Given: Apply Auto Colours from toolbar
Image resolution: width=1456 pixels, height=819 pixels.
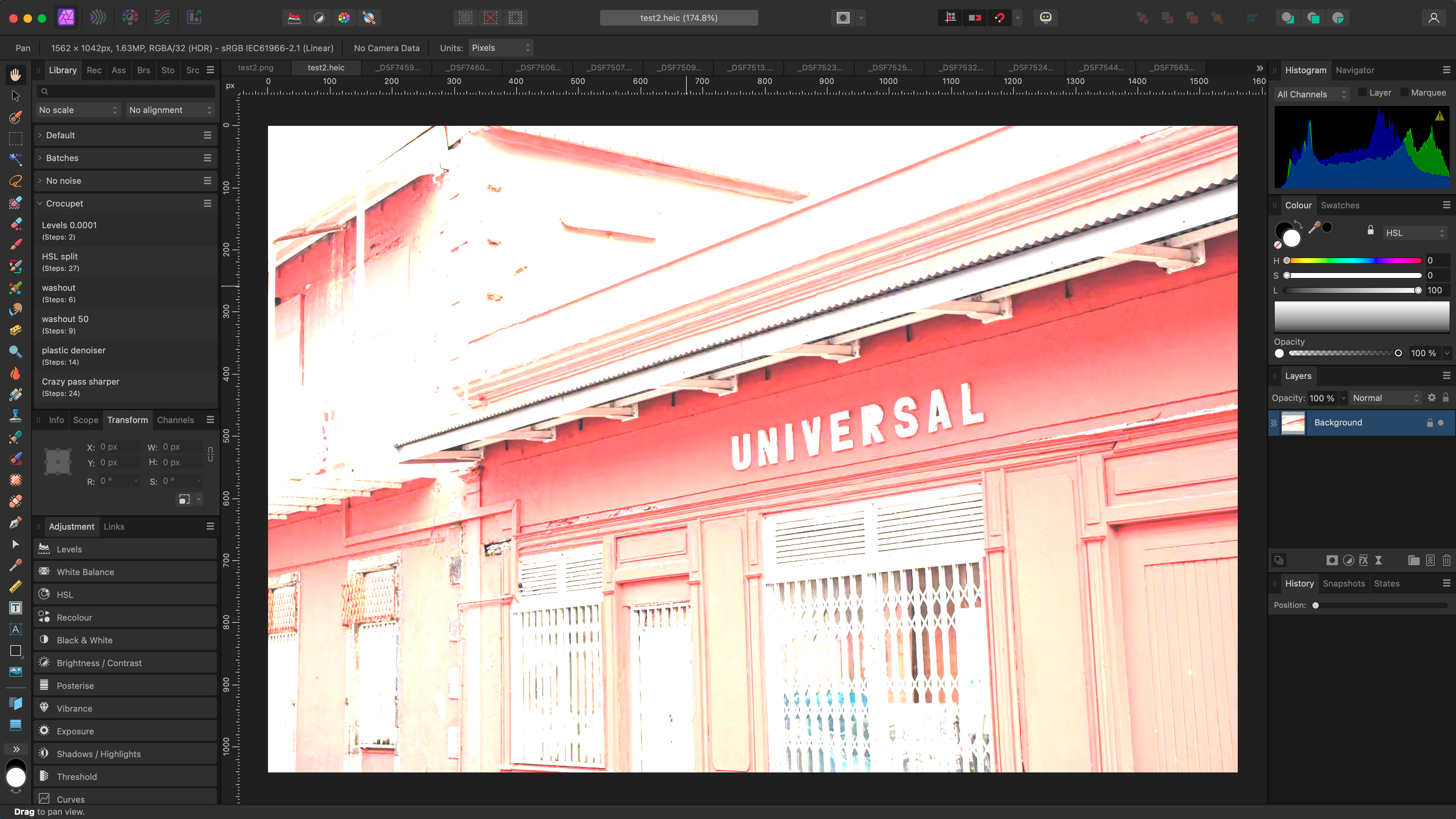Looking at the screenshot, I should 344,17.
